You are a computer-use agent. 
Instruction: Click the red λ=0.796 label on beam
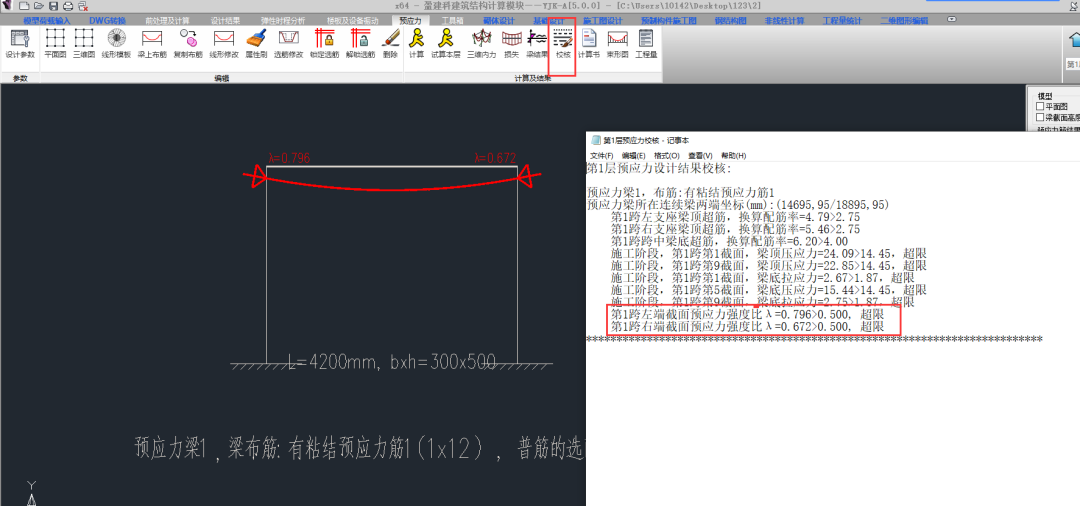point(289,158)
